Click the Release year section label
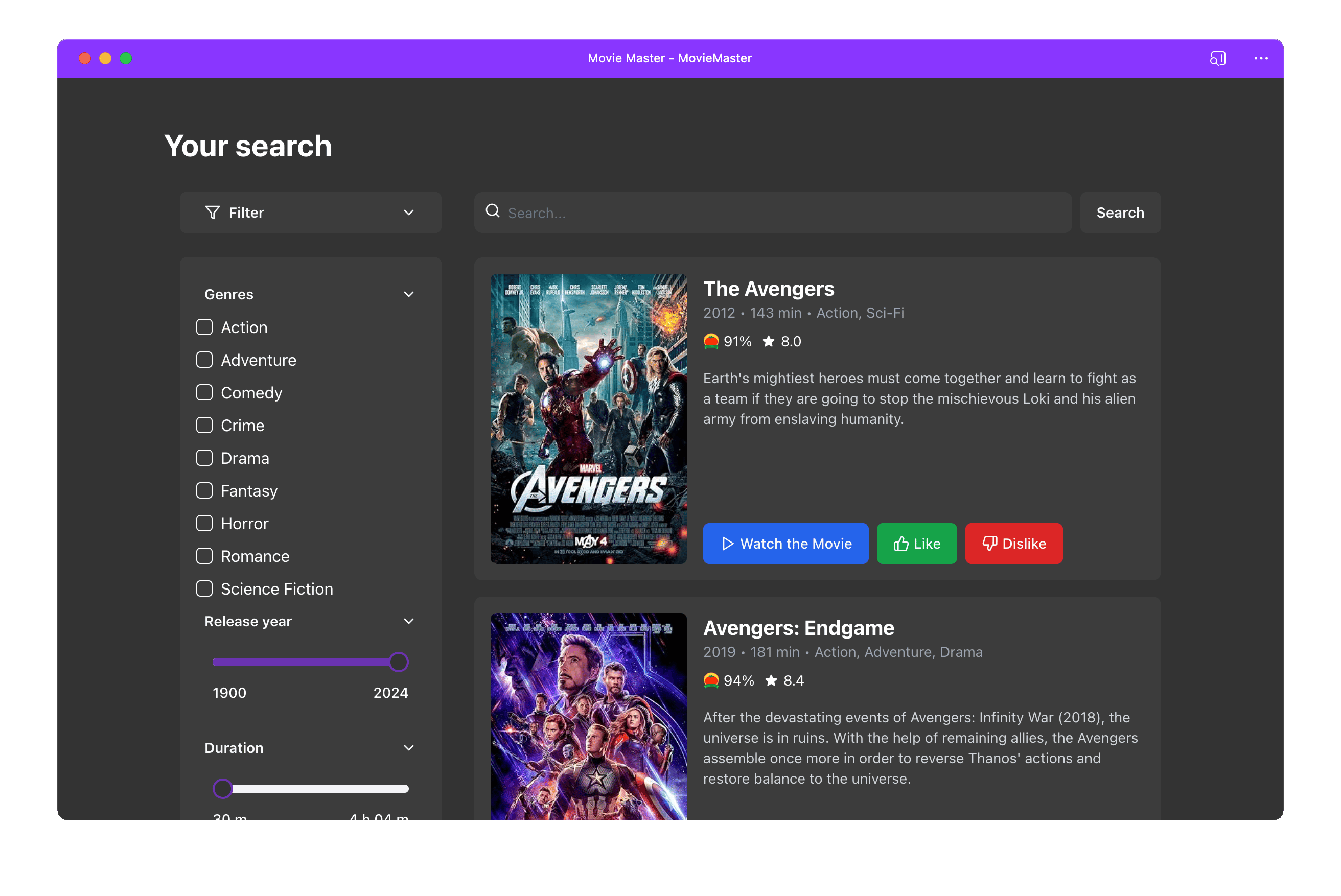1341x896 pixels. 248,621
